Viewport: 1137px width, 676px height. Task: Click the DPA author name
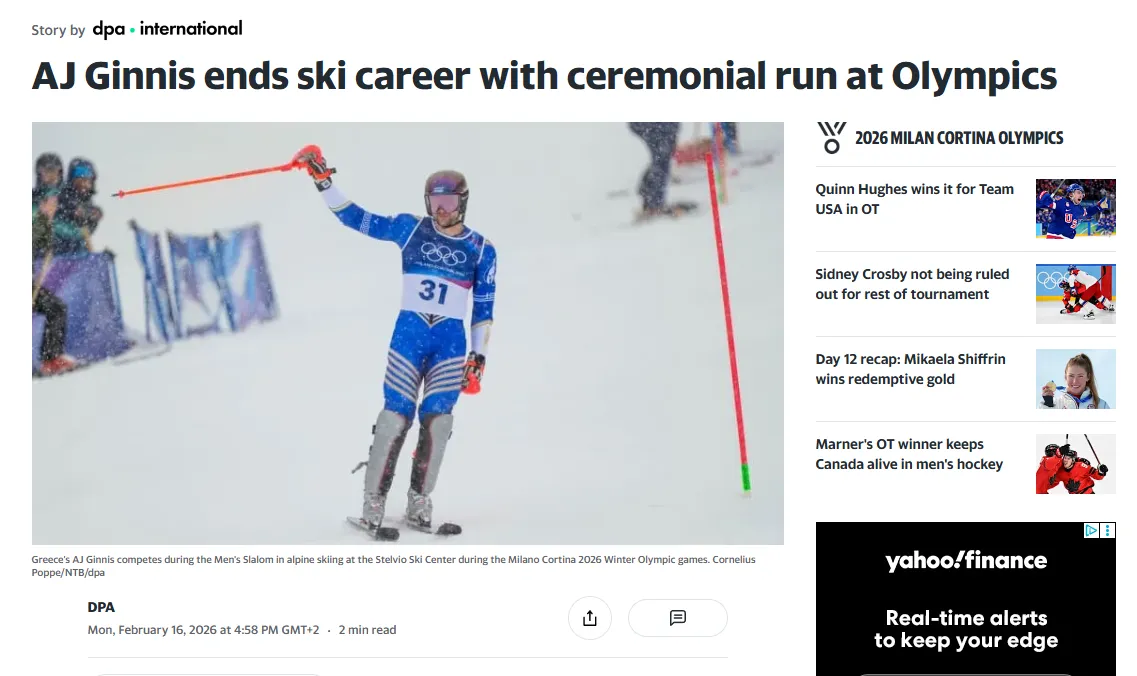tap(101, 607)
